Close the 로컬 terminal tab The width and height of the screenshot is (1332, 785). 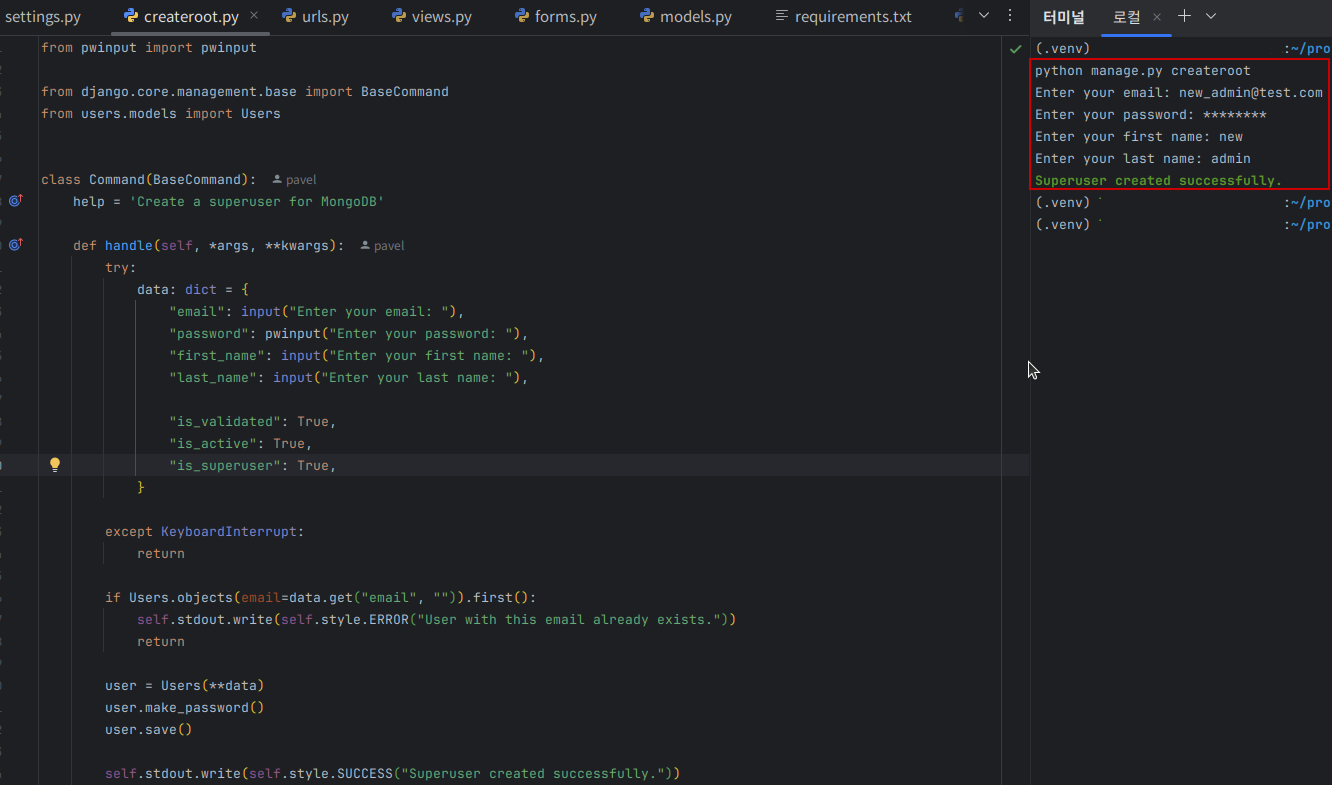1157,17
